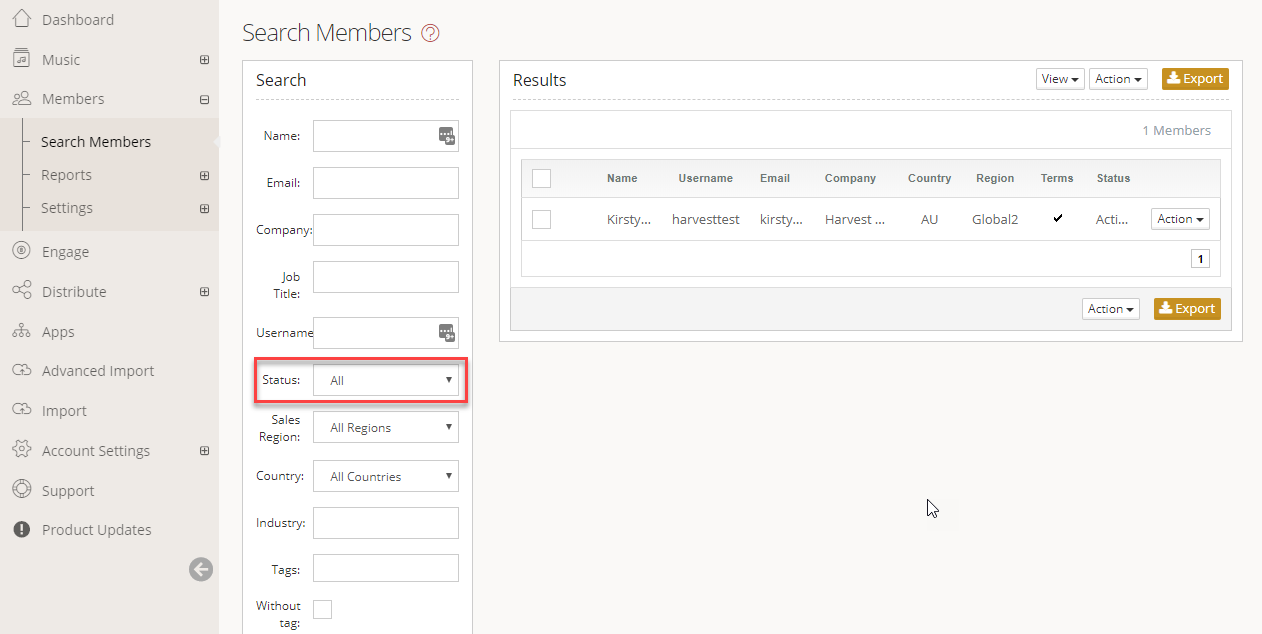Click the top Export button
The height and width of the screenshot is (634, 1262).
coord(1195,79)
